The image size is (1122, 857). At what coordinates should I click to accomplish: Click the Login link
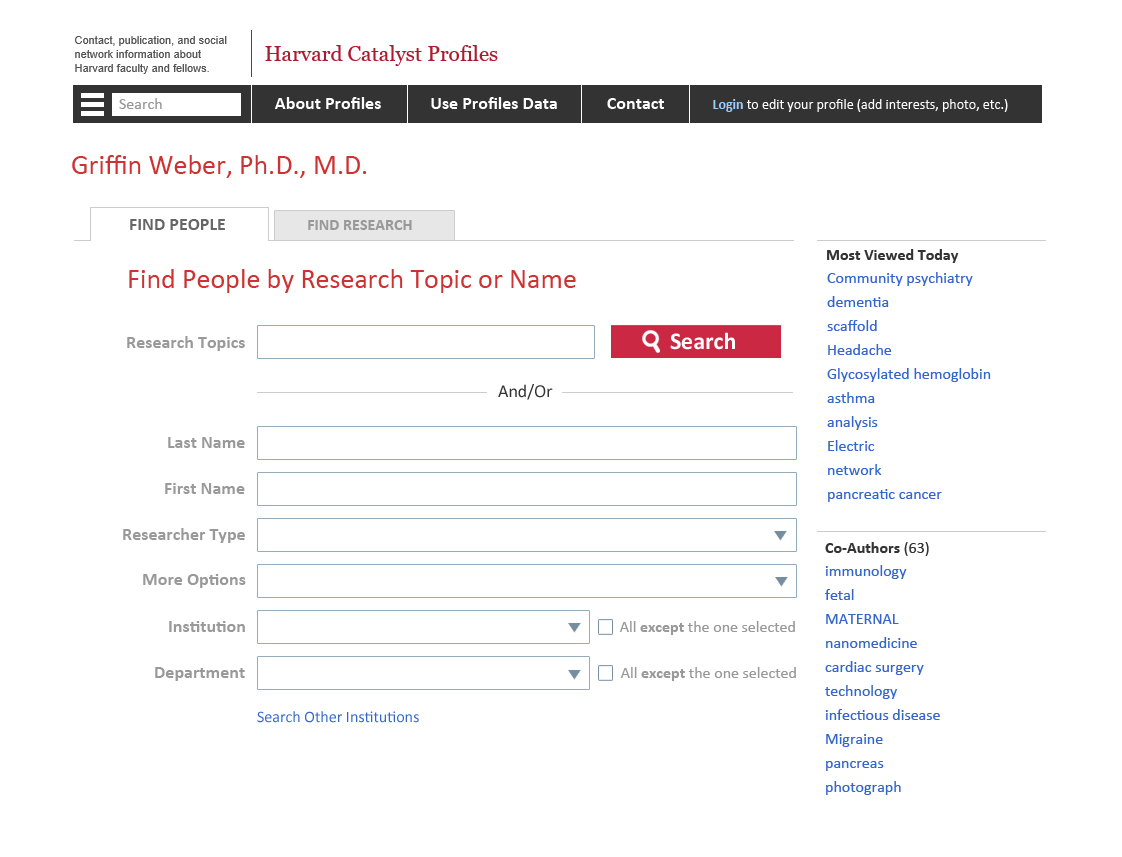pos(728,104)
